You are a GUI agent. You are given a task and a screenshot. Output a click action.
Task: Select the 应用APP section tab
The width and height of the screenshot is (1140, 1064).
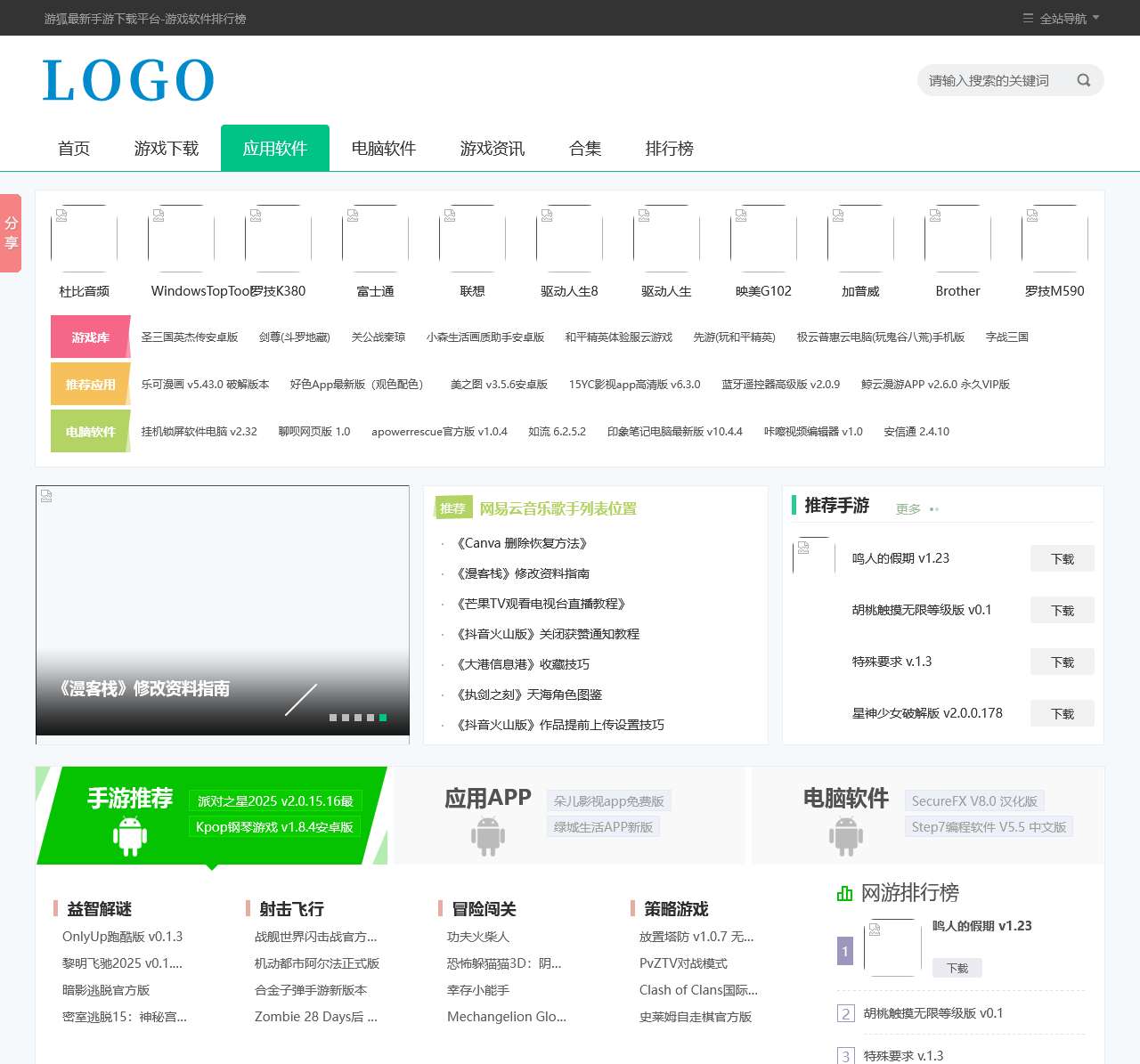coord(488,798)
